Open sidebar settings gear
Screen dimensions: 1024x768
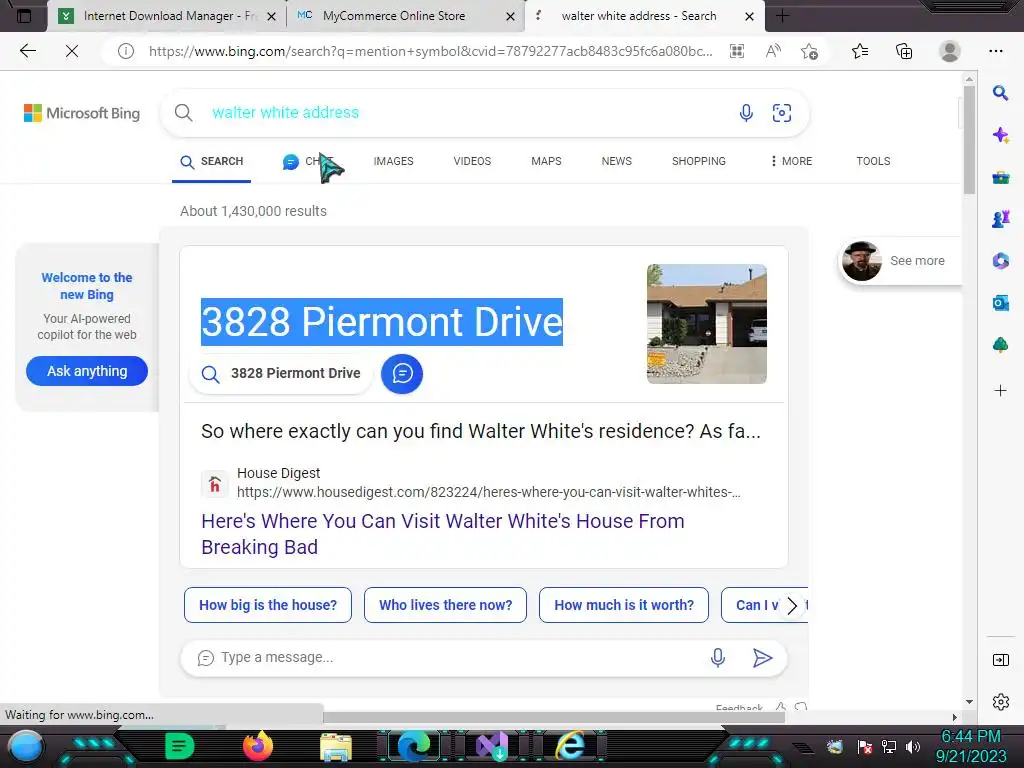[x=1000, y=702]
